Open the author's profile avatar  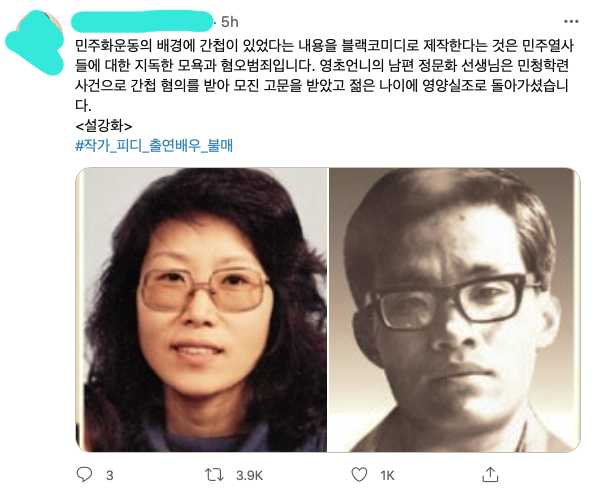(x=35, y=42)
